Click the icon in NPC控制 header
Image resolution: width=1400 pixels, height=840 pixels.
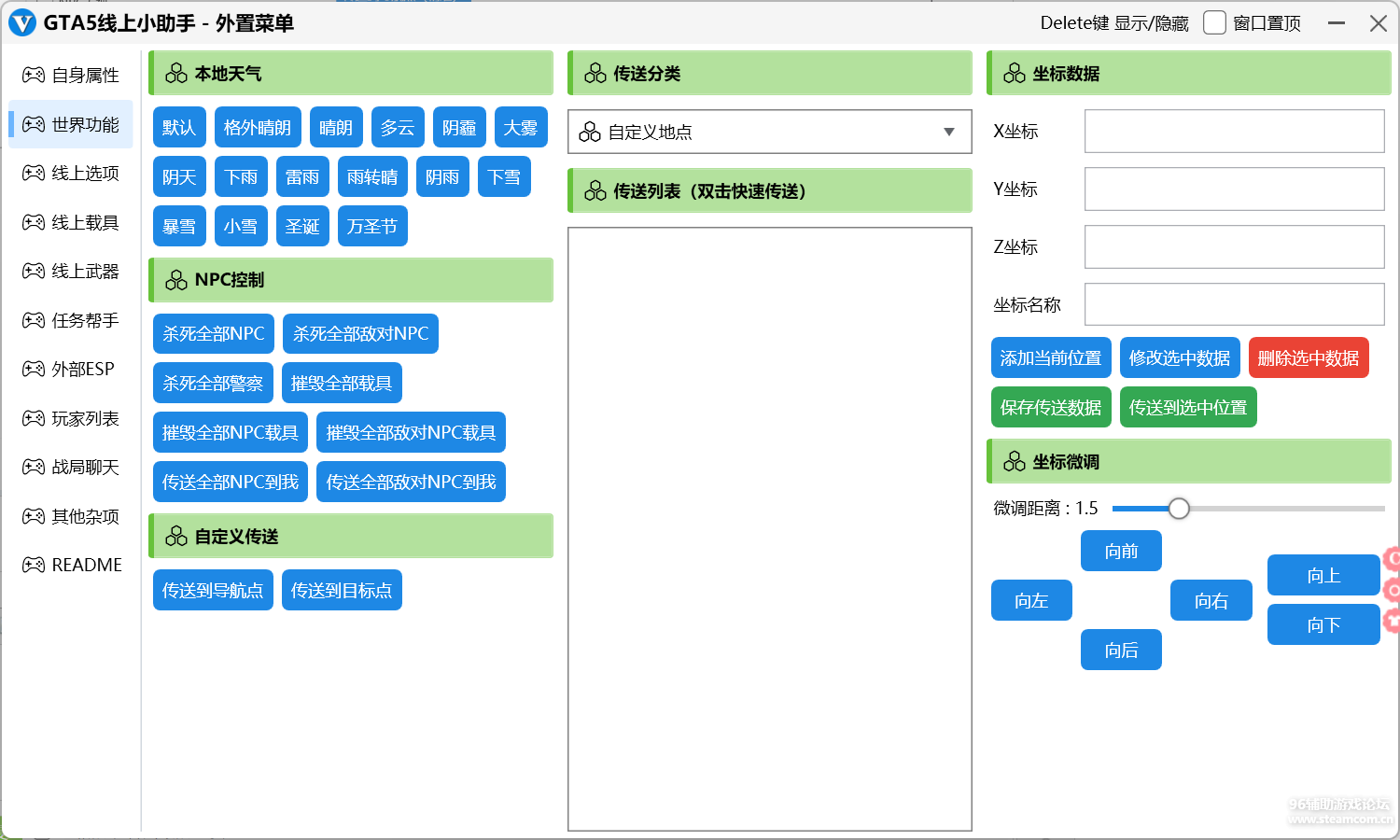coord(176,280)
